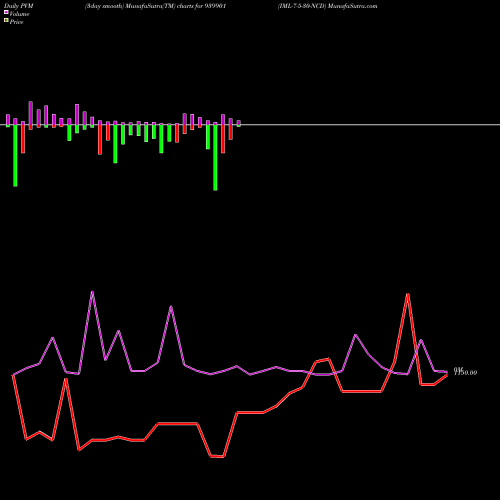
Task: Click the Price legend color swatch
Action: pyautogui.click(x=6, y=21)
